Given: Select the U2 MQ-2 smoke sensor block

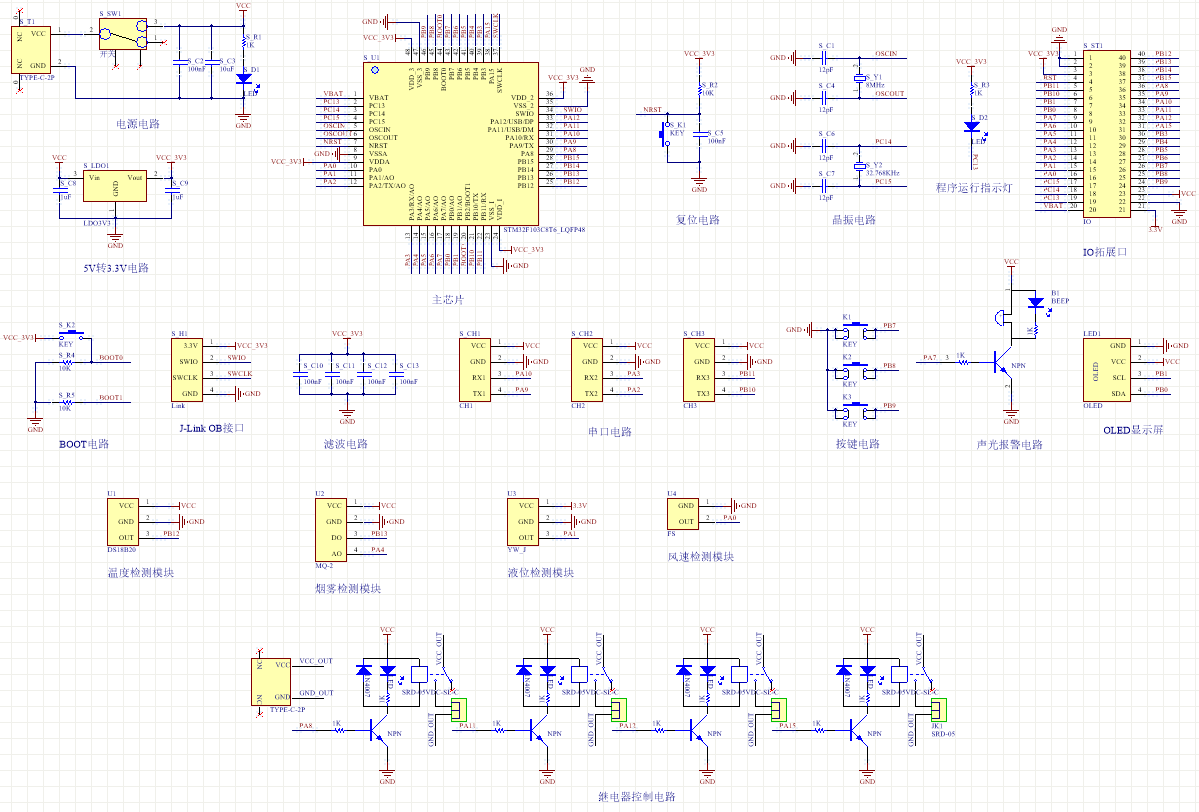Looking at the screenshot, I should click(331, 530).
